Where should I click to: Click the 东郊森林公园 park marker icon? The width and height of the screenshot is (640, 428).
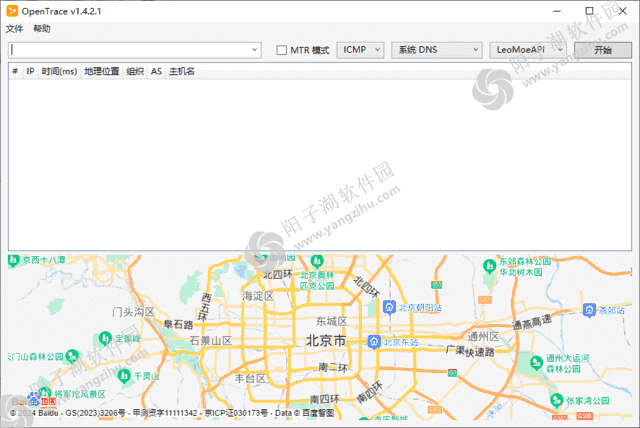pyautogui.click(x=489, y=266)
